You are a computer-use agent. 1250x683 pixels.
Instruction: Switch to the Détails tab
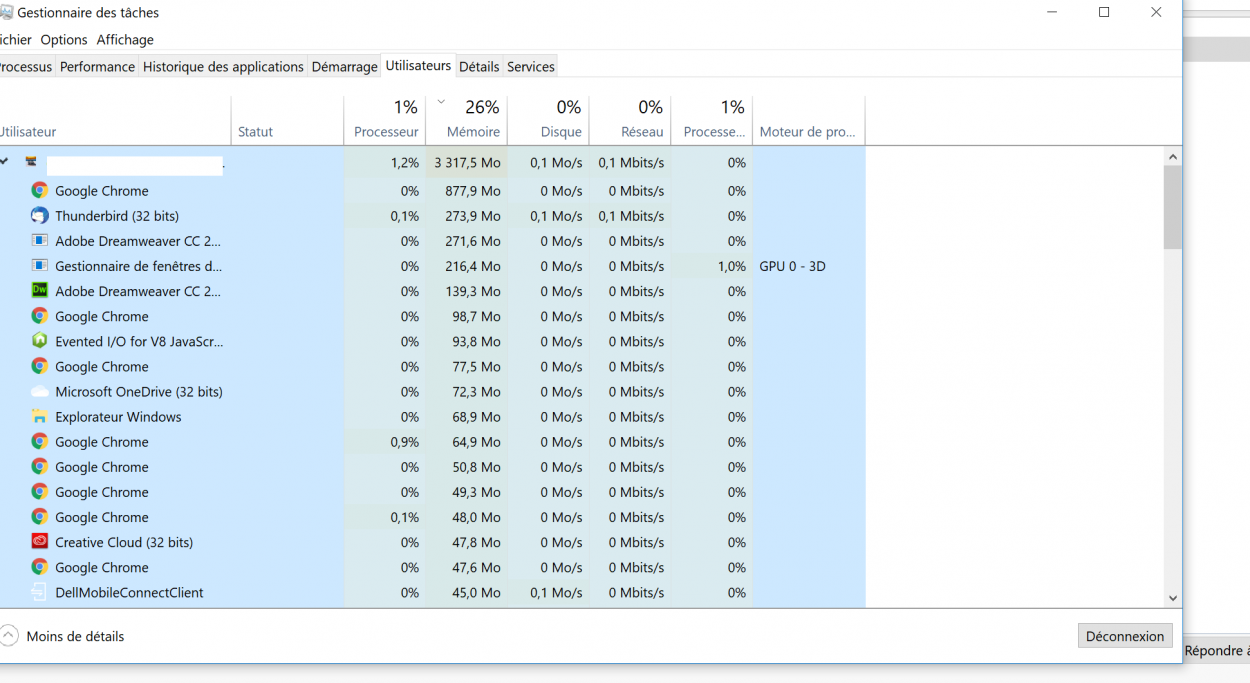479,66
